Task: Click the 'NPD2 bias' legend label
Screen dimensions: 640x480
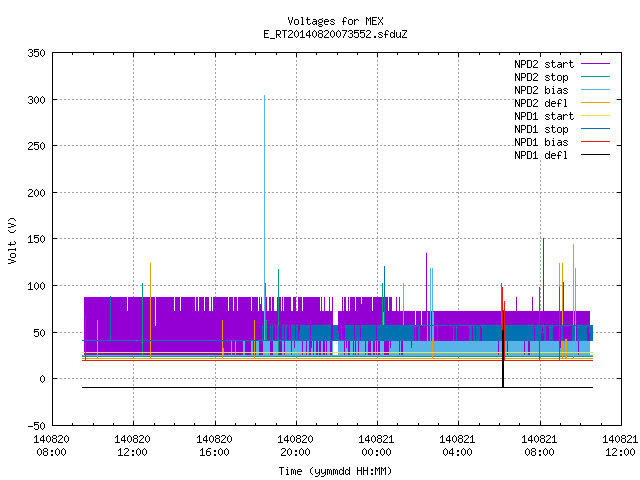Action: pyautogui.click(x=541, y=90)
